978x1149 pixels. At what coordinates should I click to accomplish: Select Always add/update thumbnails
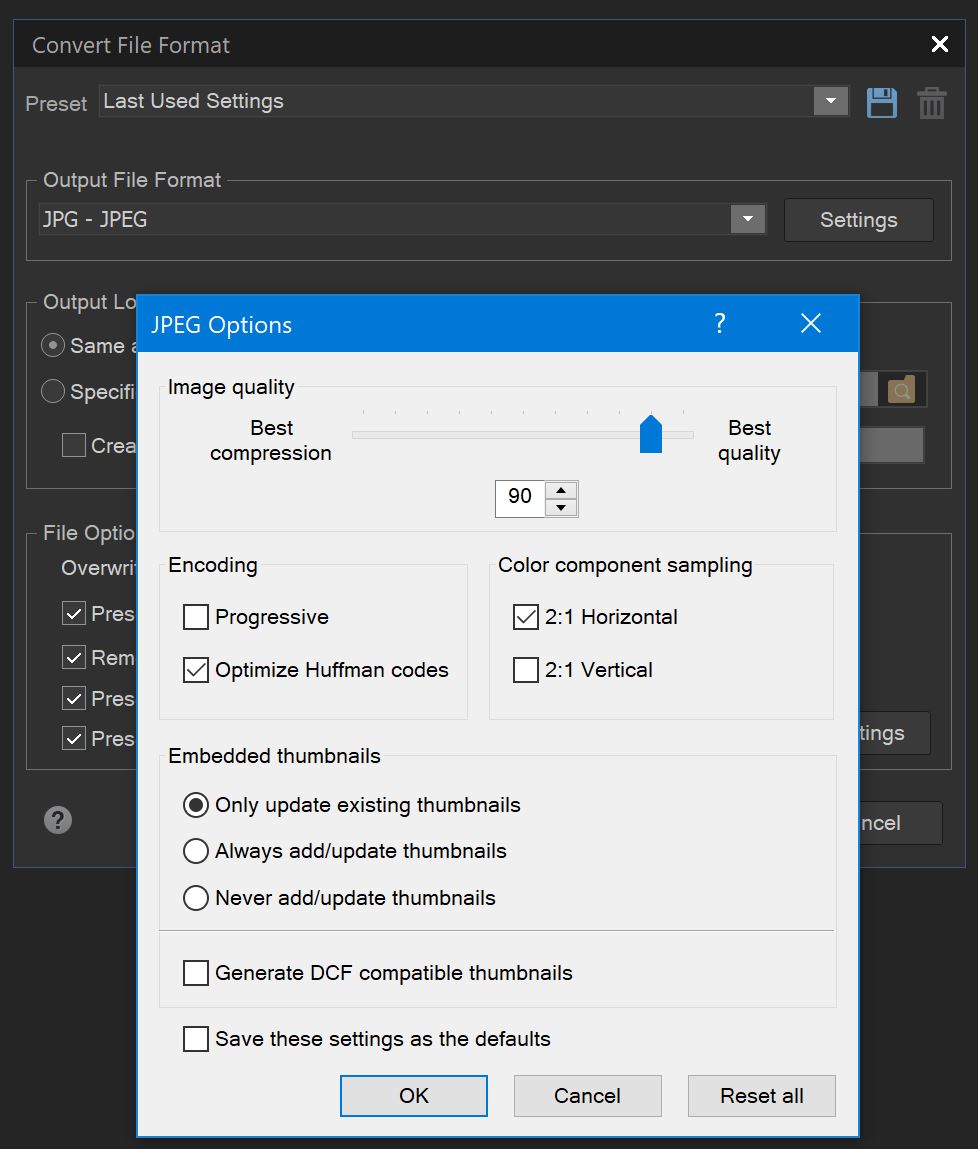pos(196,851)
